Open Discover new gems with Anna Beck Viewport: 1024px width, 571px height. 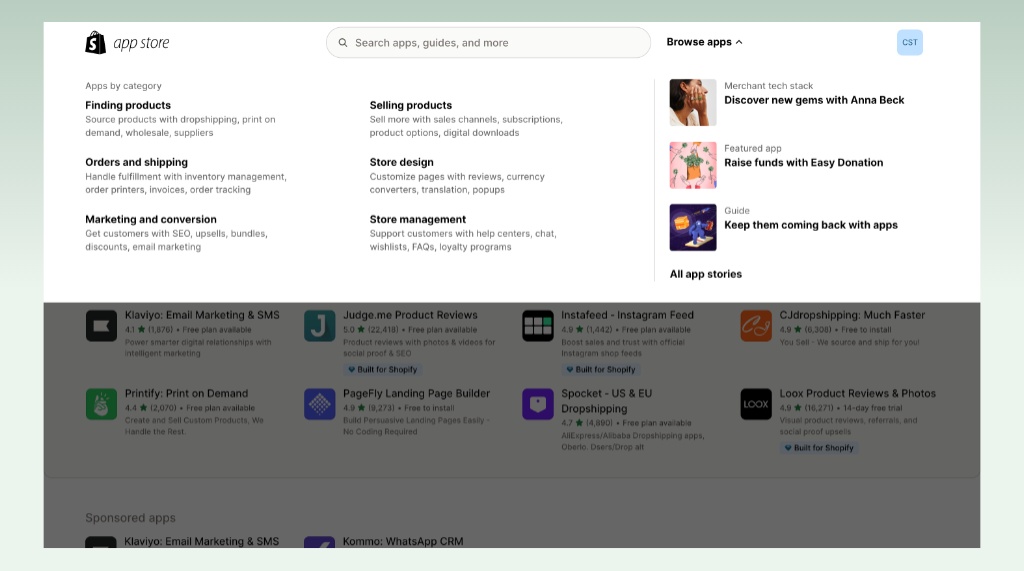coord(814,100)
